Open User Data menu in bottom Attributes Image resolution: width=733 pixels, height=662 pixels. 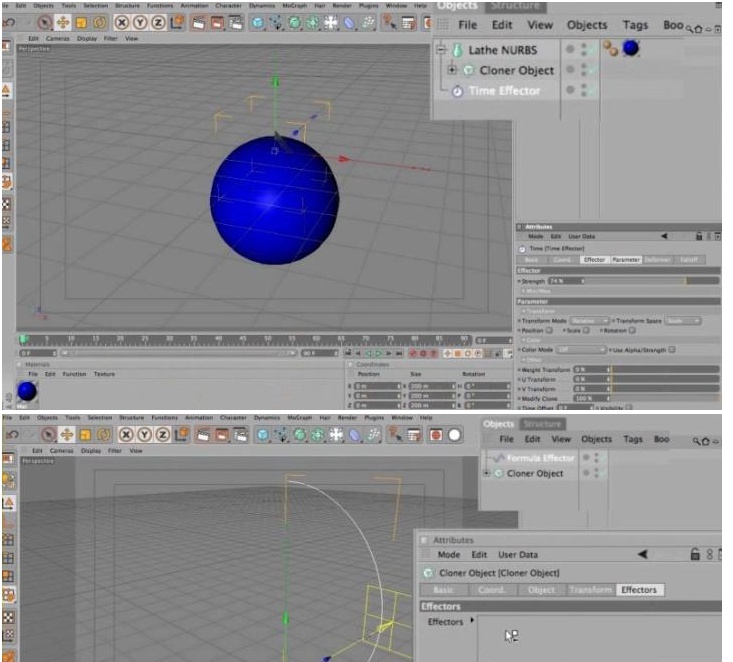[x=518, y=555]
